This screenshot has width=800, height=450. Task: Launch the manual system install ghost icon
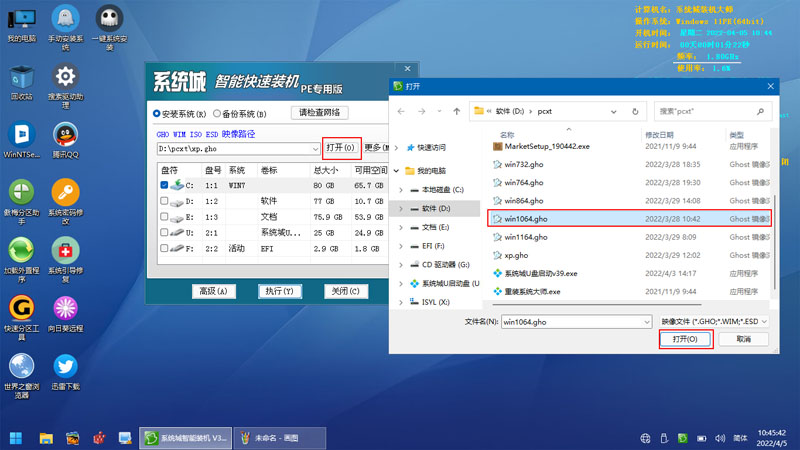pyautogui.click(x=65, y=27)
